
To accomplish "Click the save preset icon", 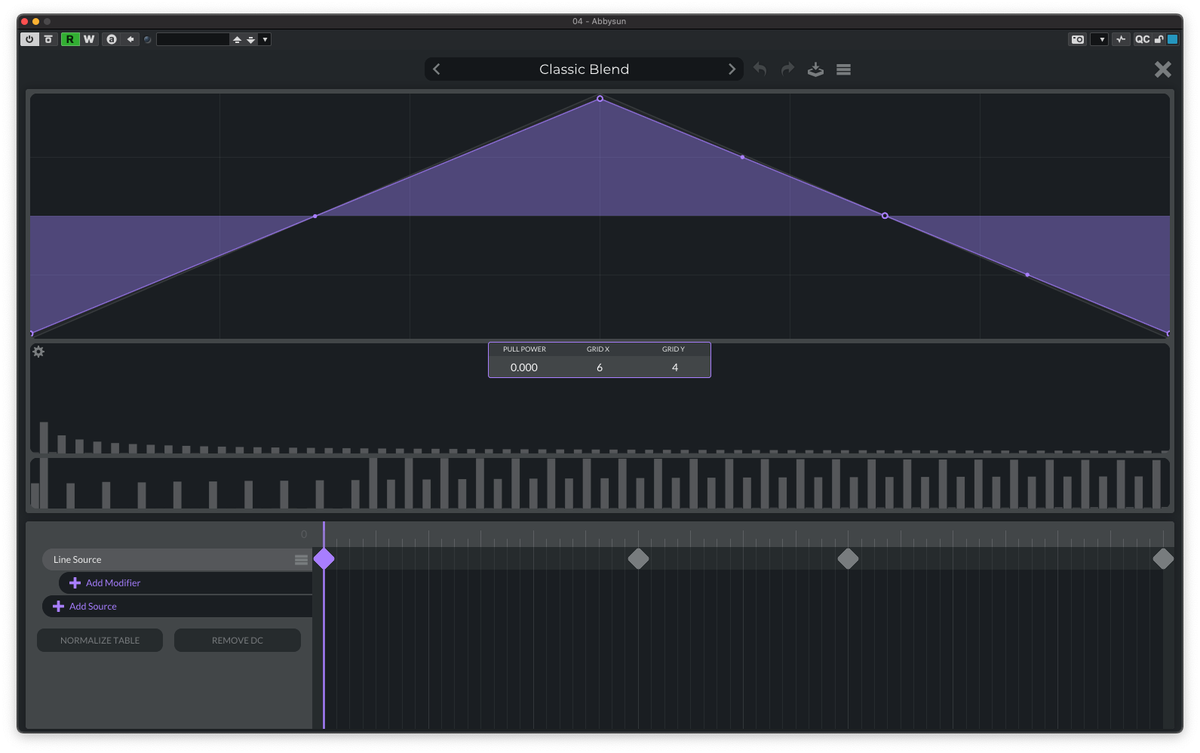I will point(816,69).
